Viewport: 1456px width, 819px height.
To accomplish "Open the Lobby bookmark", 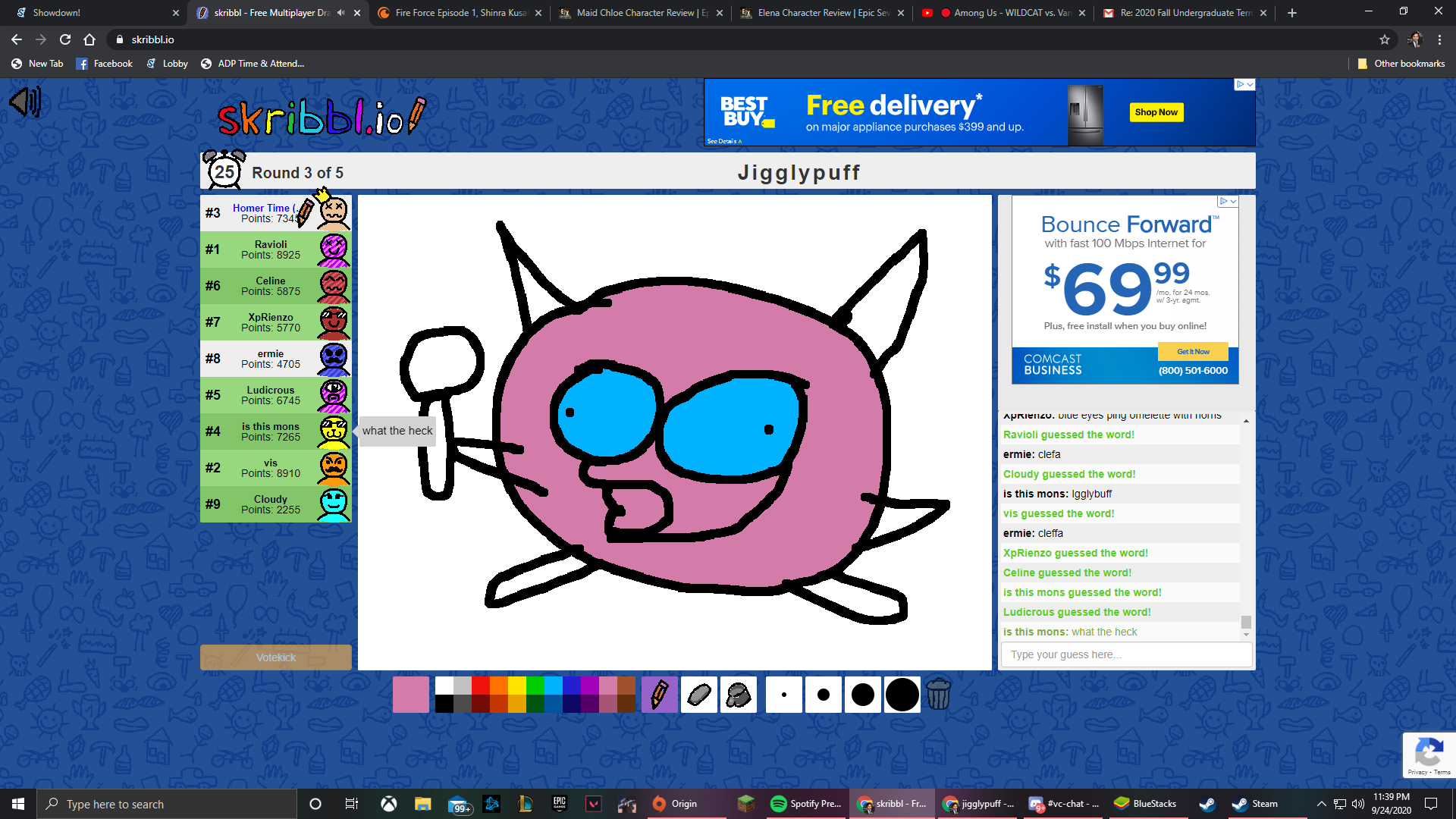I will (x=167, y=64).
